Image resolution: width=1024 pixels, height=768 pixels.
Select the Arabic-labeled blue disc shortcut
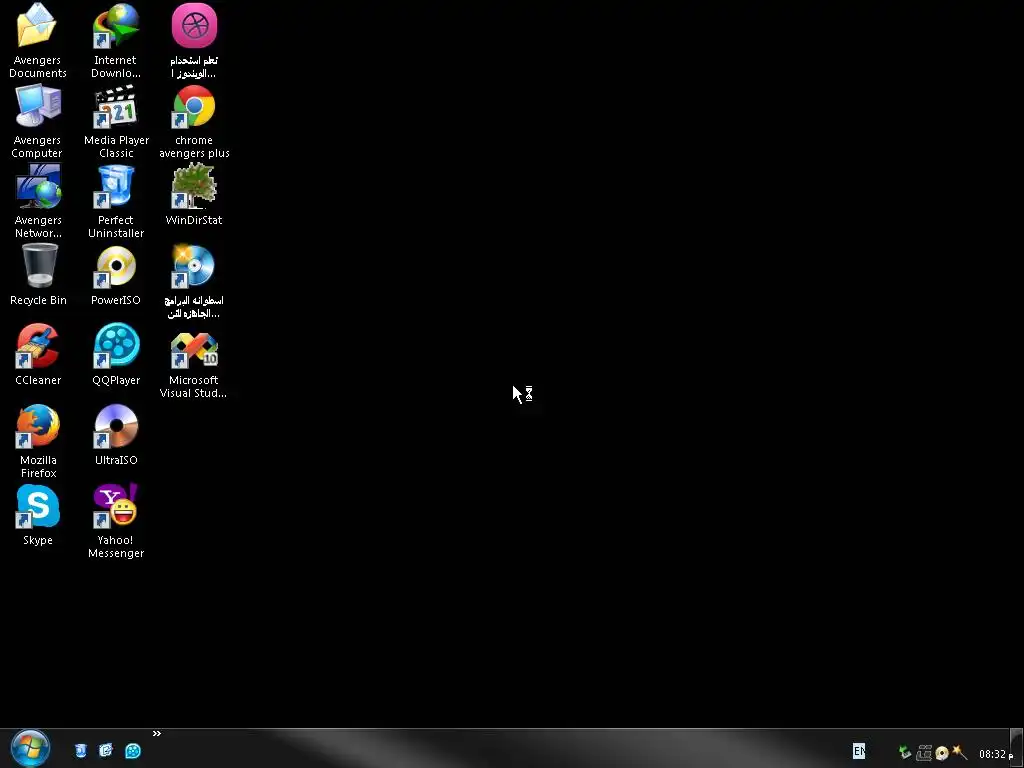[194, 266]
